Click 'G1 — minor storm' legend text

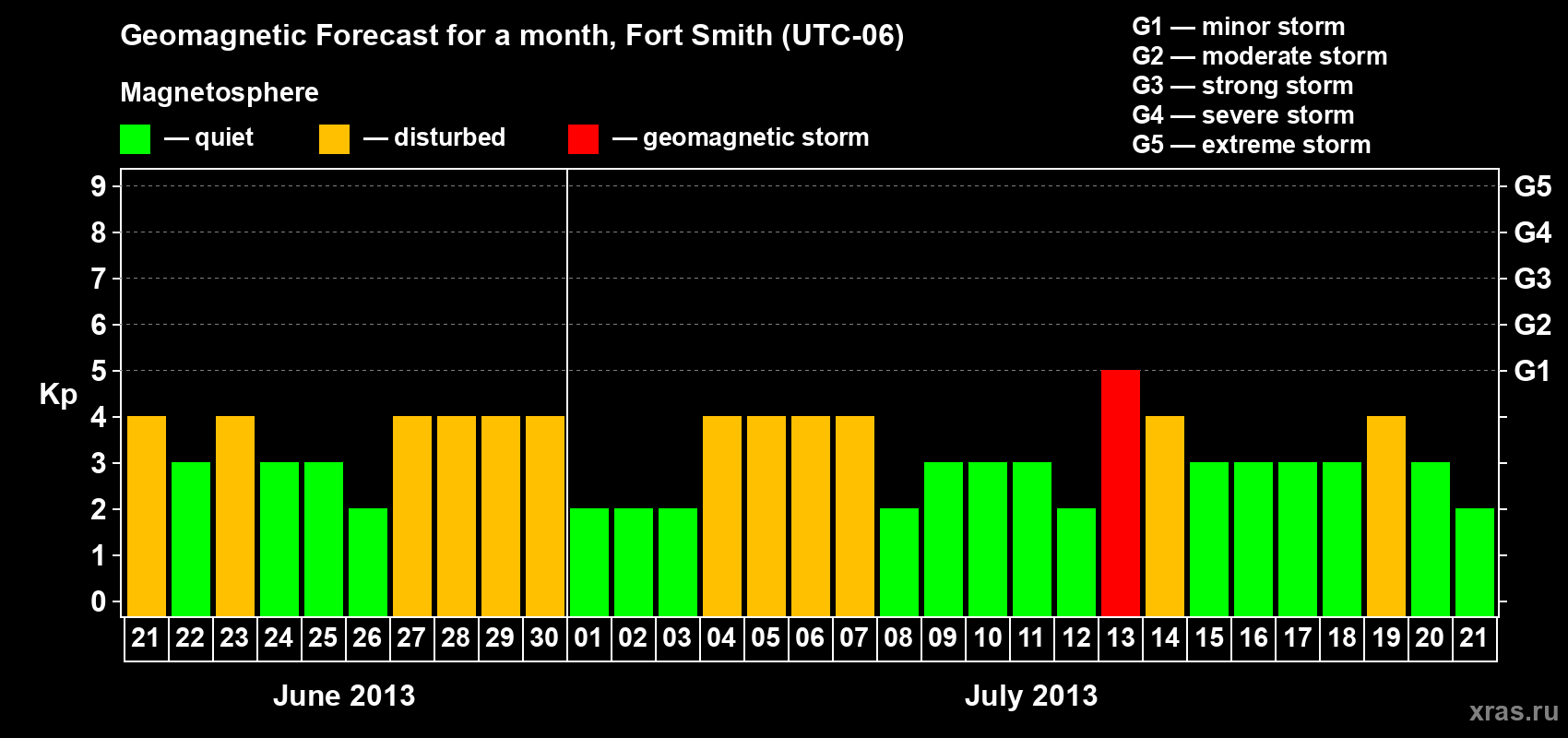[1239, 27]
